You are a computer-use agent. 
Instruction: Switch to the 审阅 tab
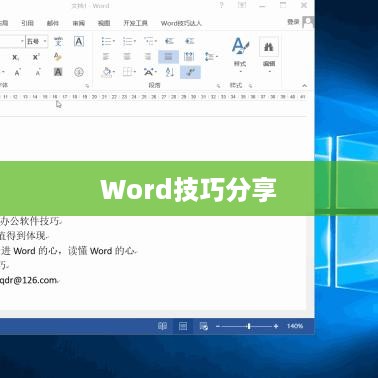[x=79, y=23]
